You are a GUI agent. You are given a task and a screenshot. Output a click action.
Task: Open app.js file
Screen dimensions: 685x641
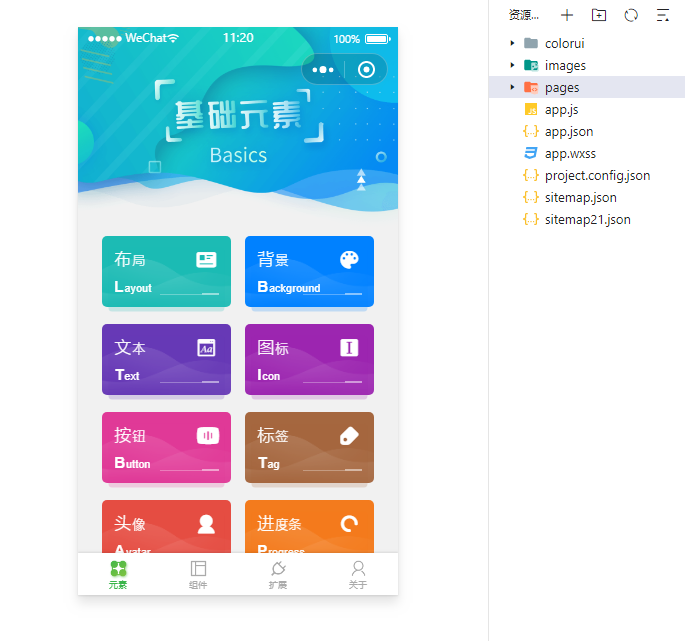click(587, 109)
